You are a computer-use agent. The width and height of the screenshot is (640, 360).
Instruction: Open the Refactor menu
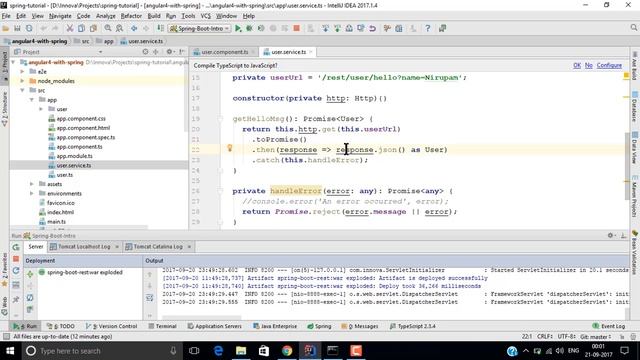pyautogui.click(x=131, y=16)
